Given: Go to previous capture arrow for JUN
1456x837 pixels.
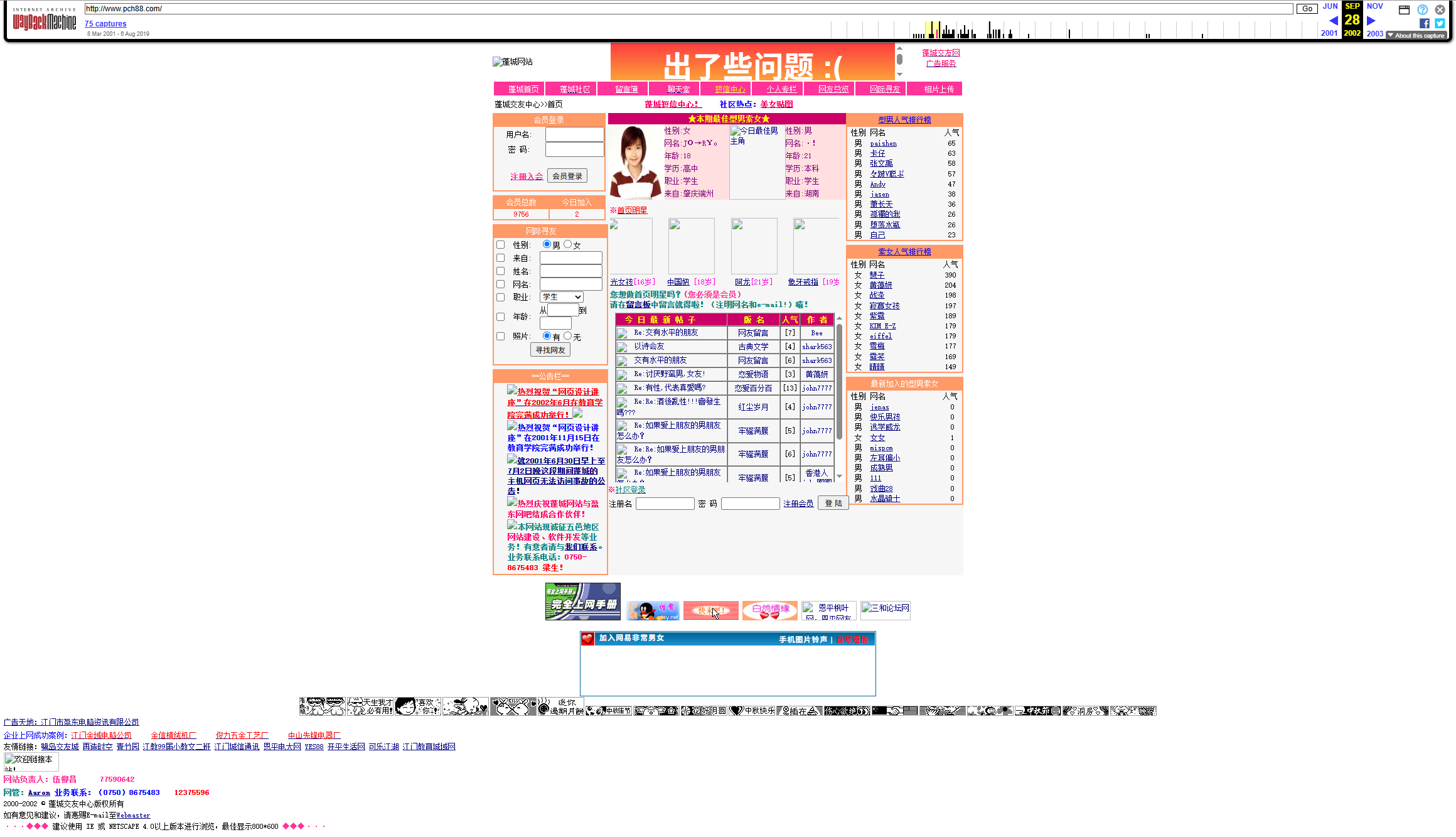Looking at the screenshot, I should click(1334, 20).
